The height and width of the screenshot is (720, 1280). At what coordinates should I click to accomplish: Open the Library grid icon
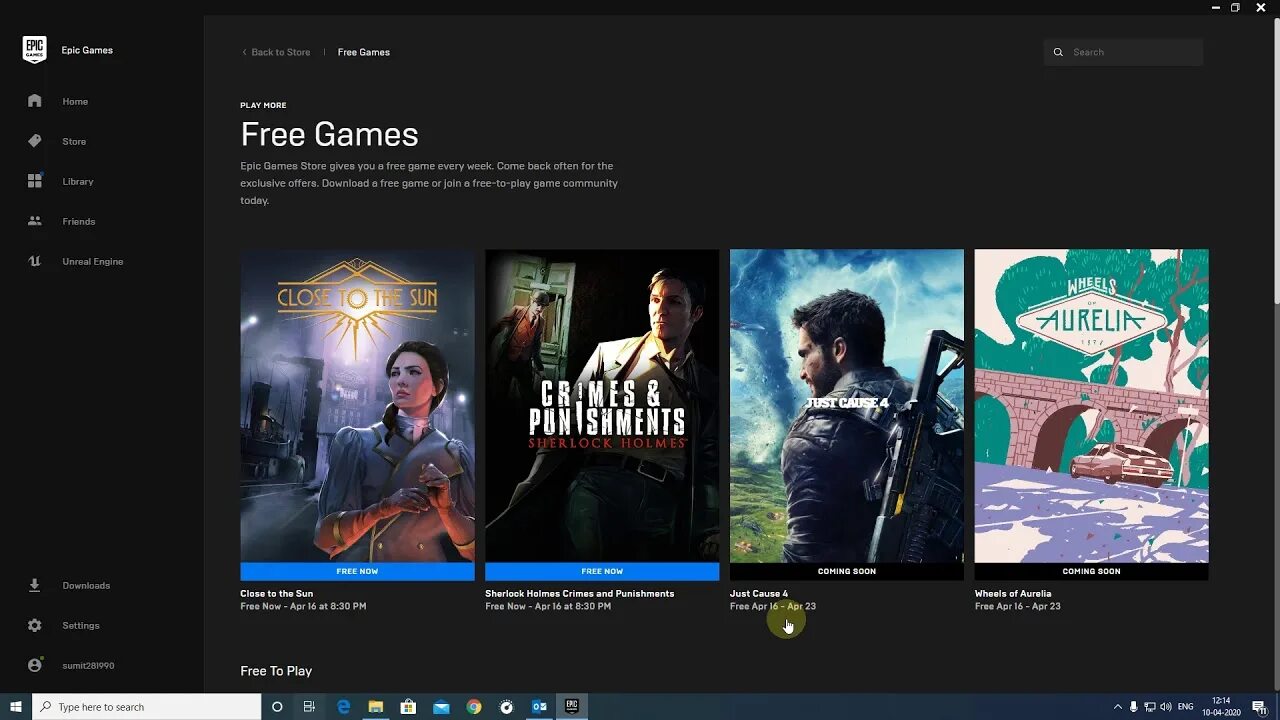[x=35, y=181]
